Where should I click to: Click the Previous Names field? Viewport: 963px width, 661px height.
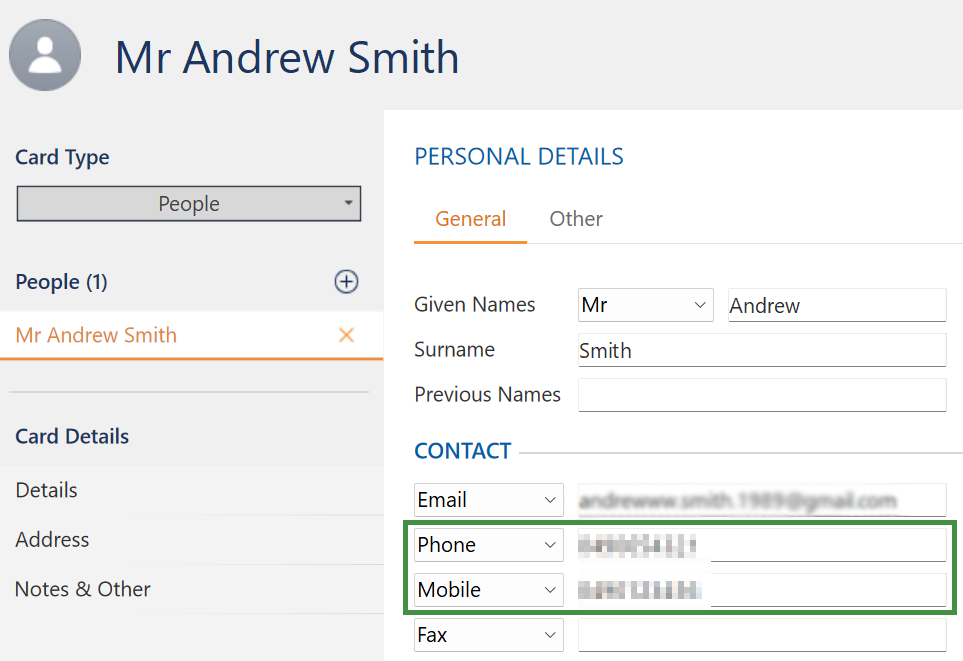(761, 395)
